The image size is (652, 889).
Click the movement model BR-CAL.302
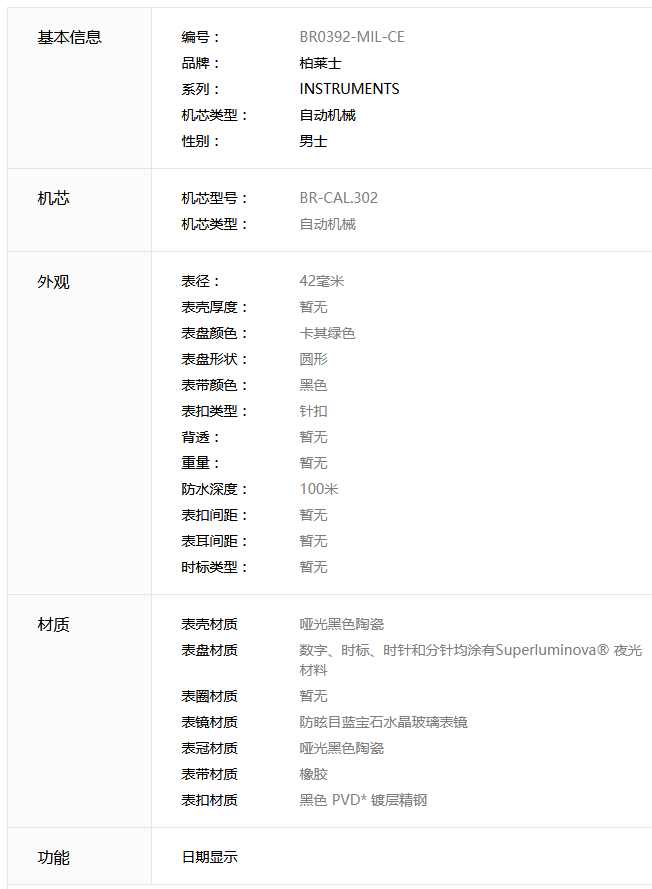click(x=338, y=198)
